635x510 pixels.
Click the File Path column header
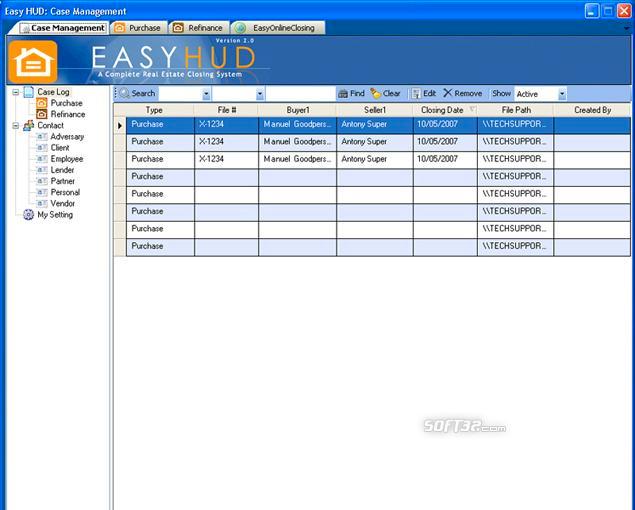coord(516,110)
